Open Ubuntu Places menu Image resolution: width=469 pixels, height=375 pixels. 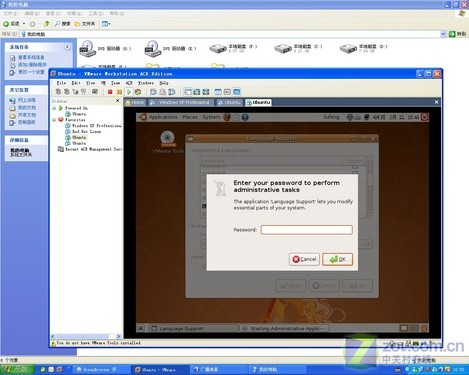point(190,117)
